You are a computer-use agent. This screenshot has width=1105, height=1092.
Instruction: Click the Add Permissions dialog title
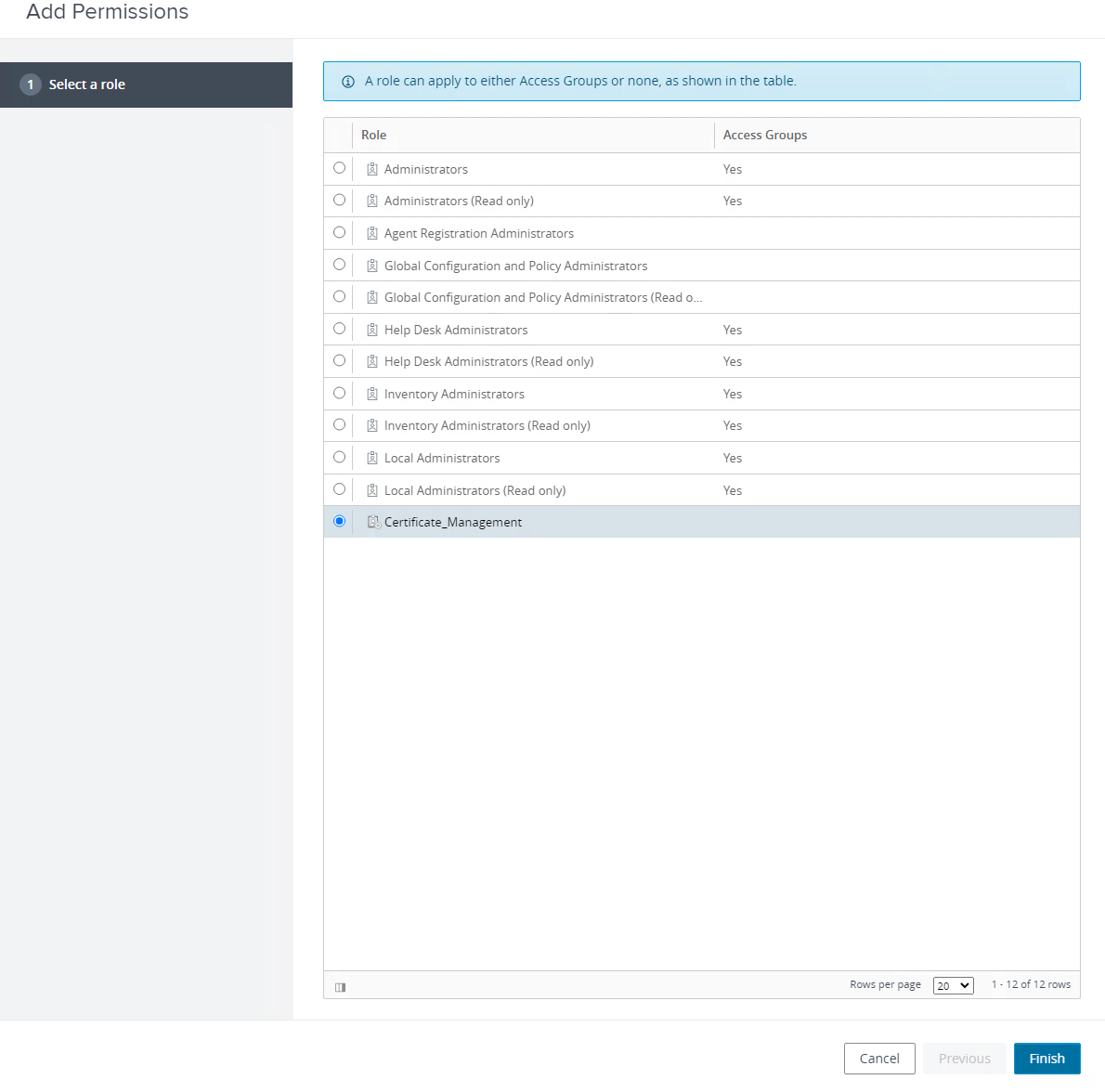click(107, 11)
